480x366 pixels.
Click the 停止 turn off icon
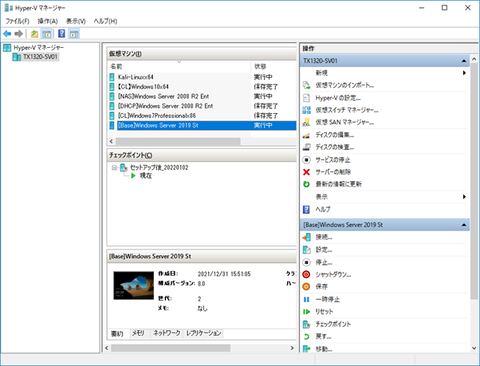coord(306,262)
